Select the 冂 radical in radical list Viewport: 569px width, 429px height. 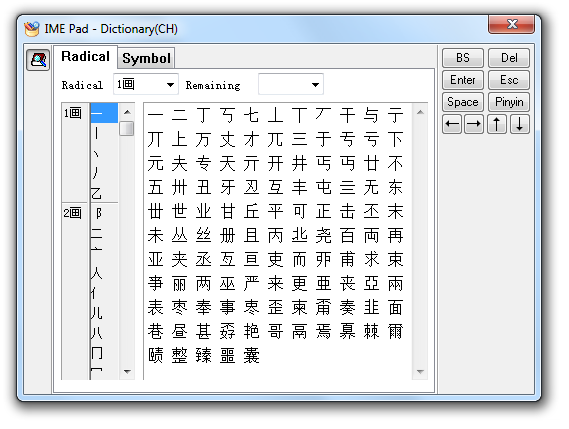coord(97,352)
